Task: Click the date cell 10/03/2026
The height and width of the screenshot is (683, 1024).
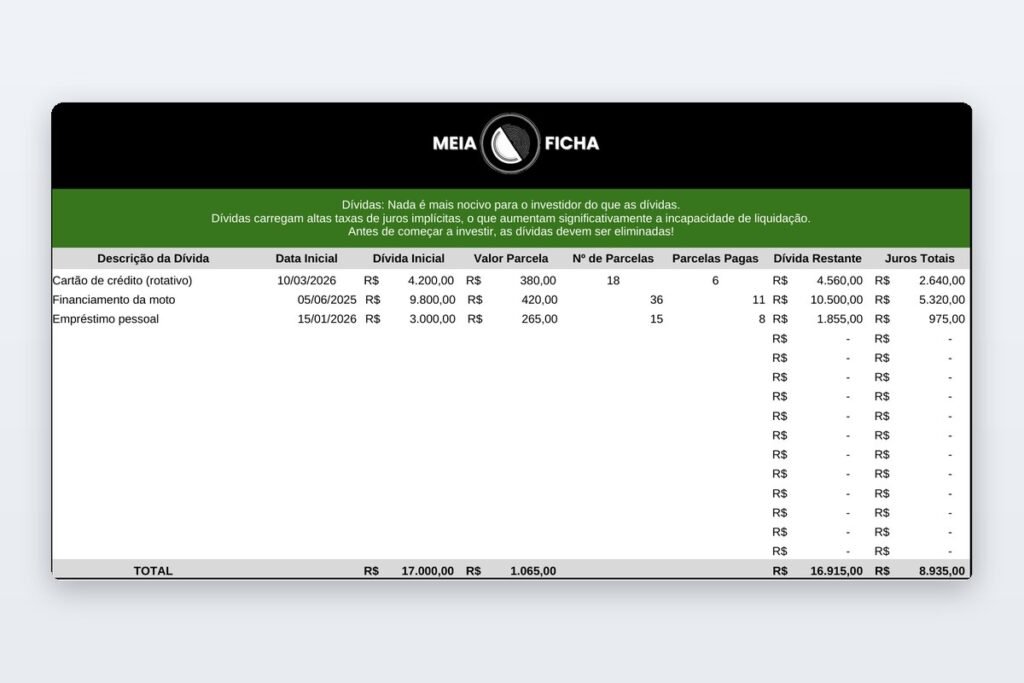Action: 306,281
